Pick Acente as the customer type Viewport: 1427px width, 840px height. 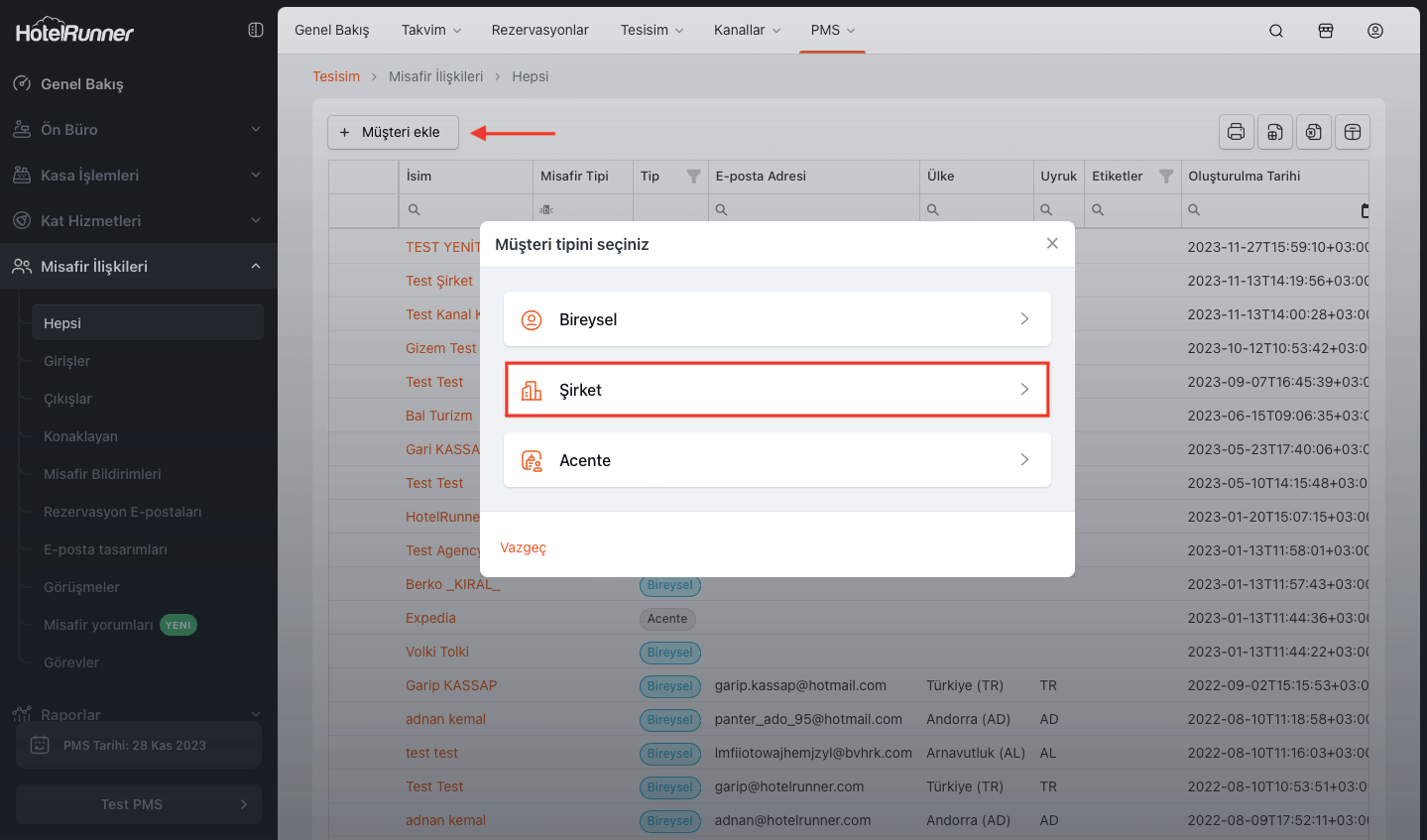pos(776,460)
